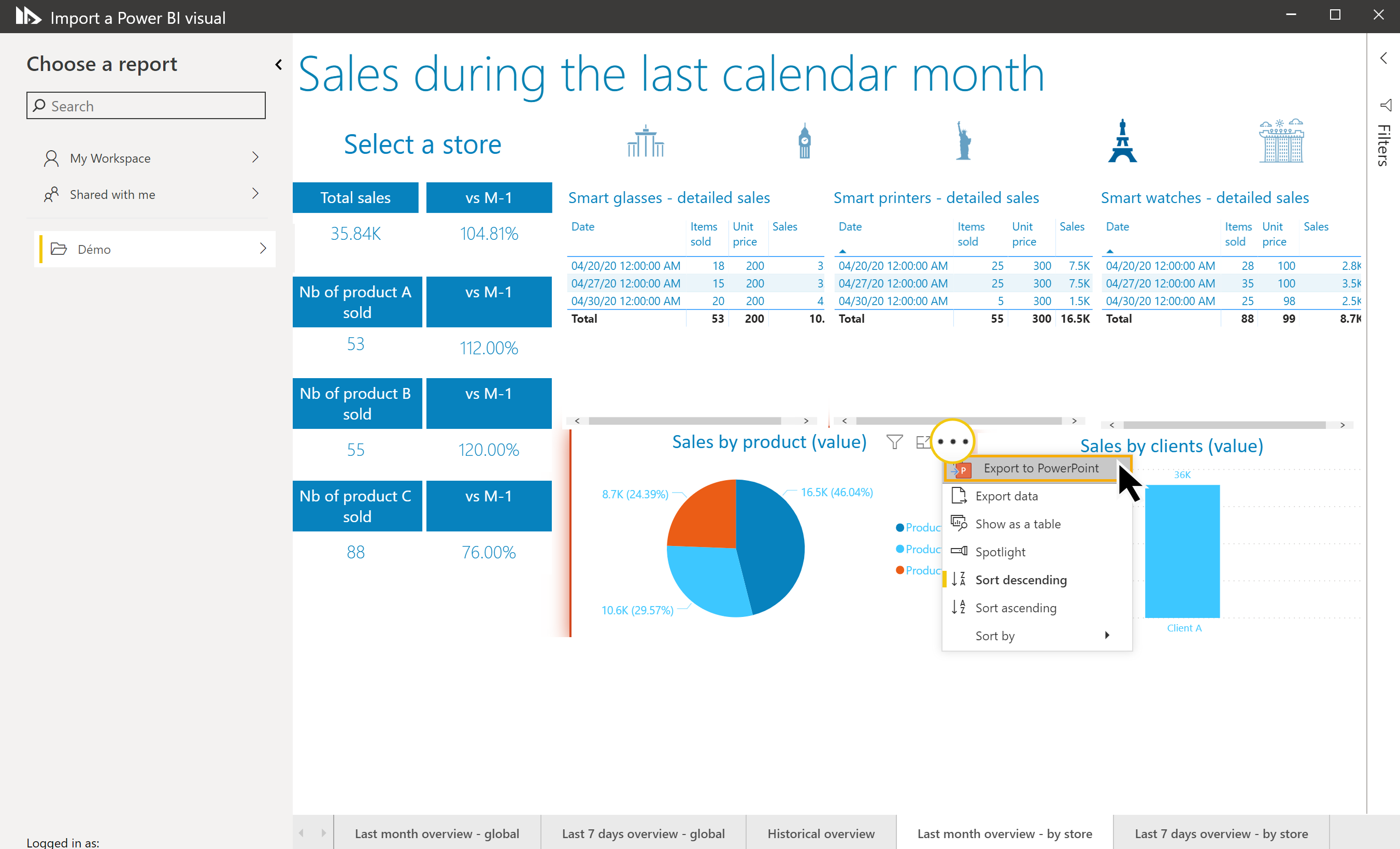Expand My Workspace section

click(x=258, y=158)
